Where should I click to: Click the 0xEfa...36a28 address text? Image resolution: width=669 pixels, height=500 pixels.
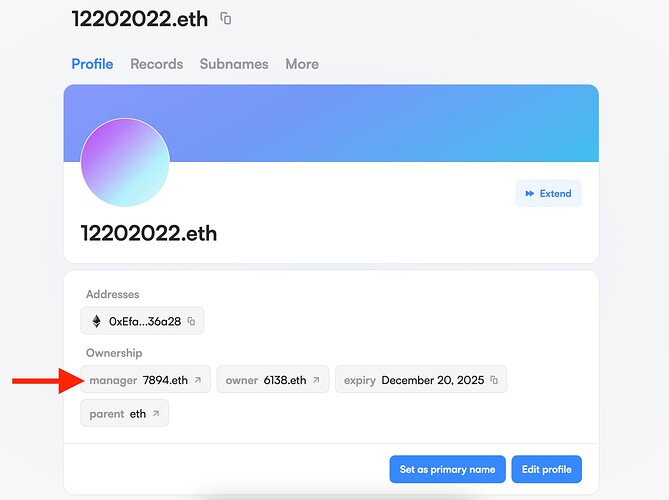click(145, 321)
